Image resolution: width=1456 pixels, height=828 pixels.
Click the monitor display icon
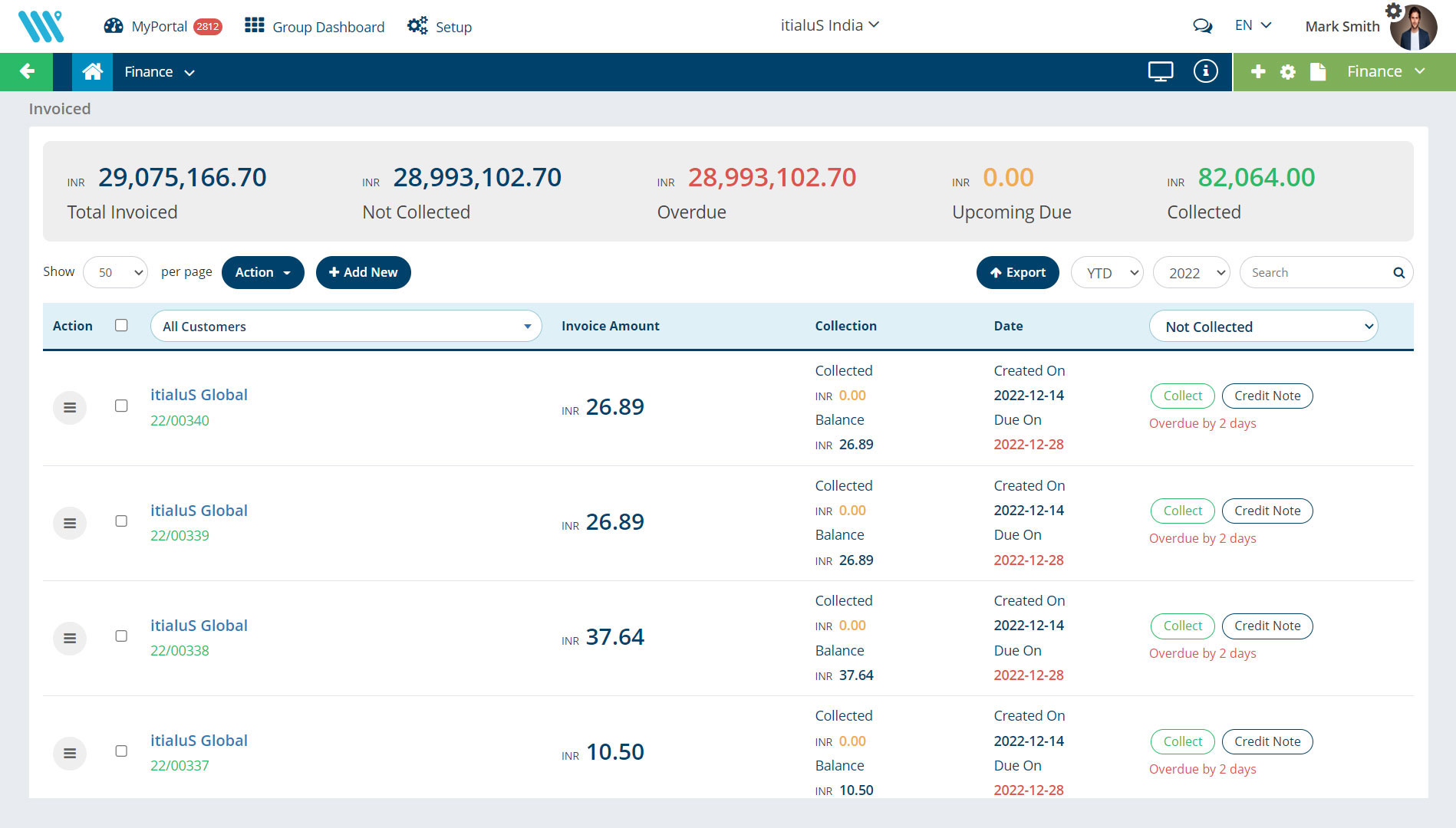(1160, 72)
